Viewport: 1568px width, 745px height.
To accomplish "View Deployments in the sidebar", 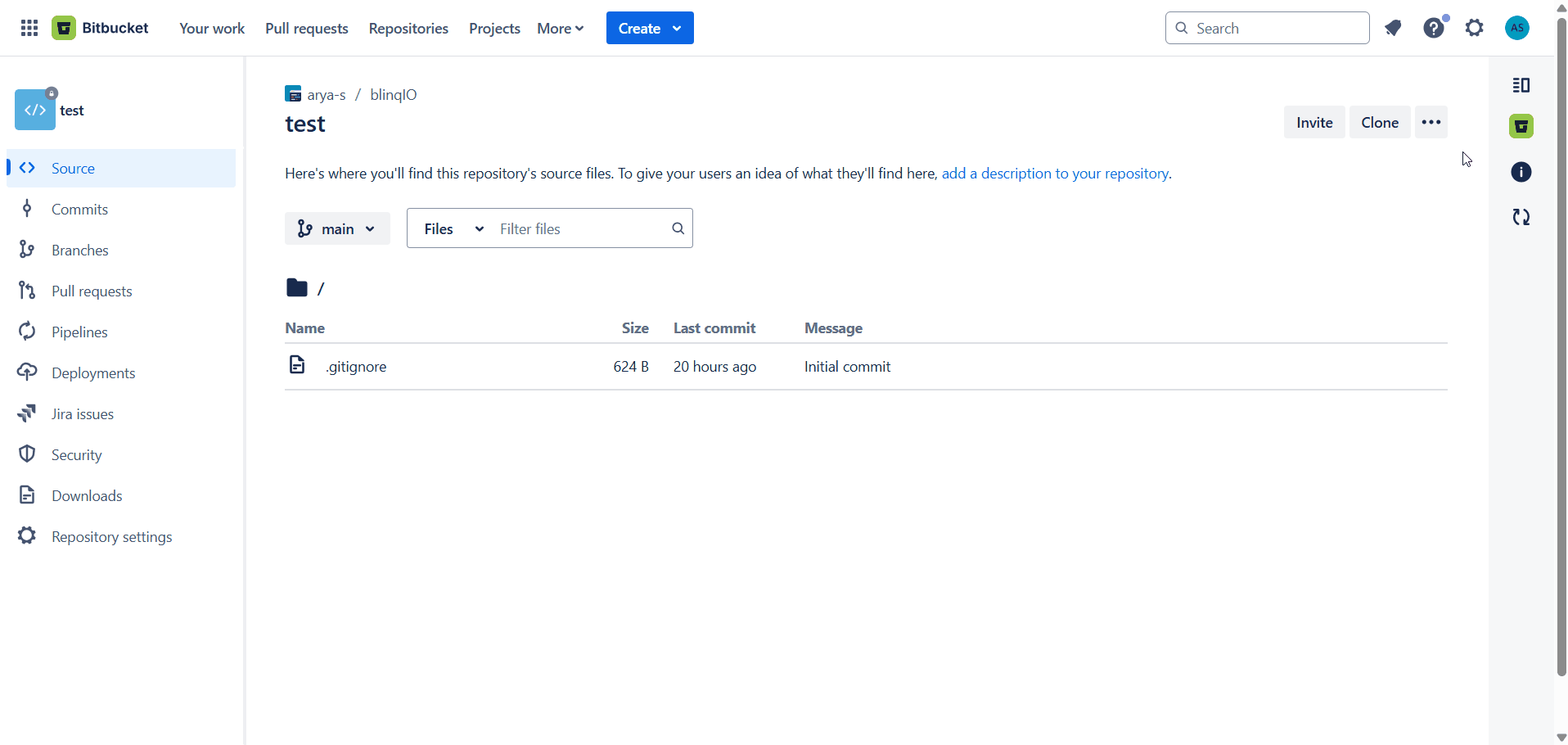I will click(x=93, y=372).
